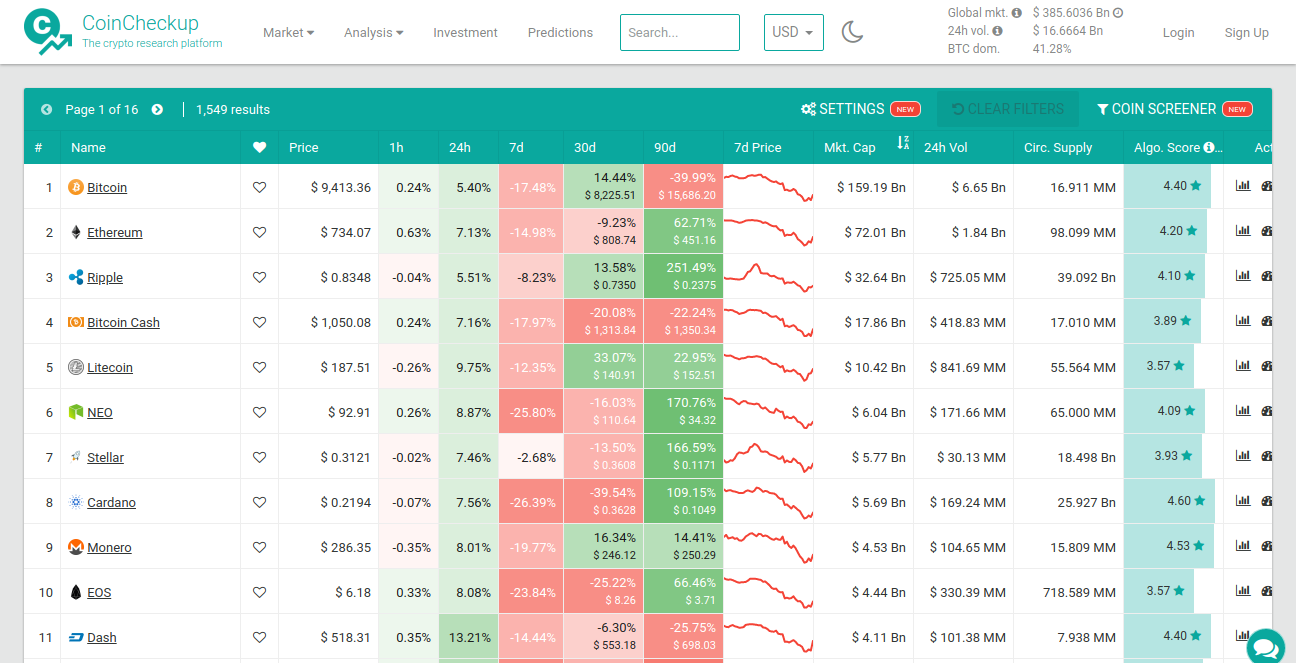1296x663 pixels.
Task: Open the Bitcoin Cash link
Action: 123,322
